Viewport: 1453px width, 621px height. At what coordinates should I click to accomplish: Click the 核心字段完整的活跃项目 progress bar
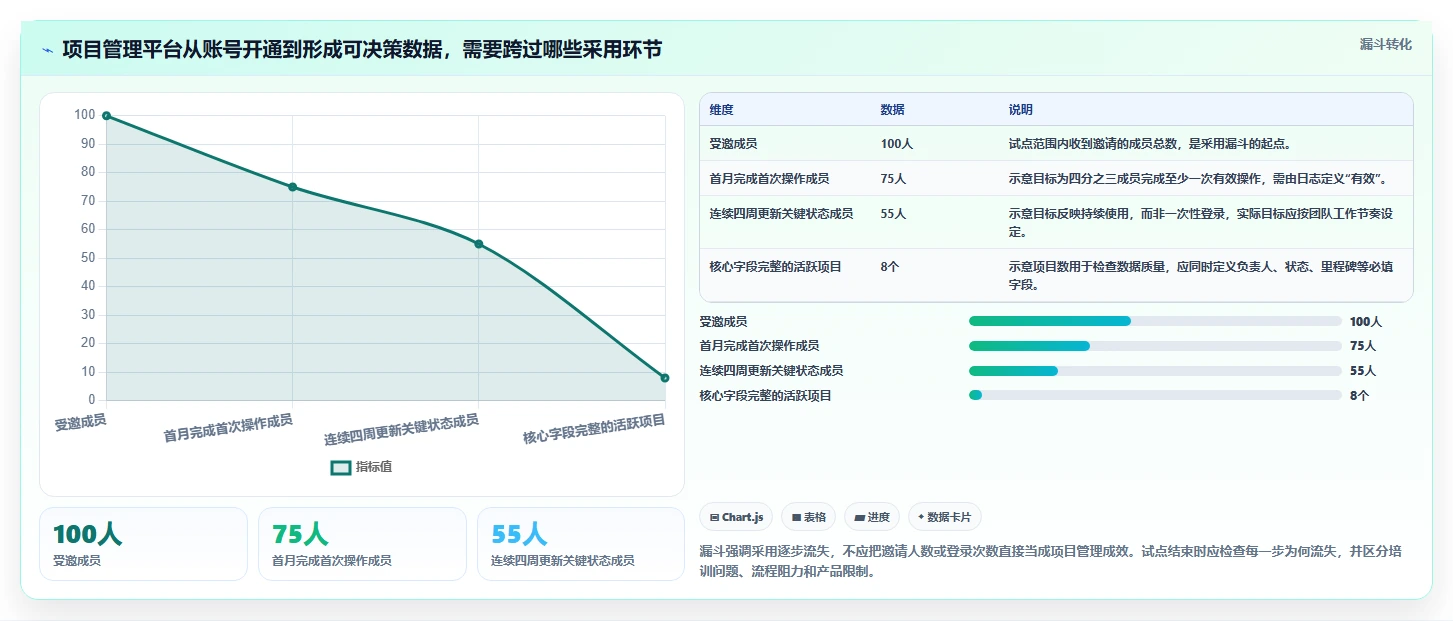(x=1155, y=396)
